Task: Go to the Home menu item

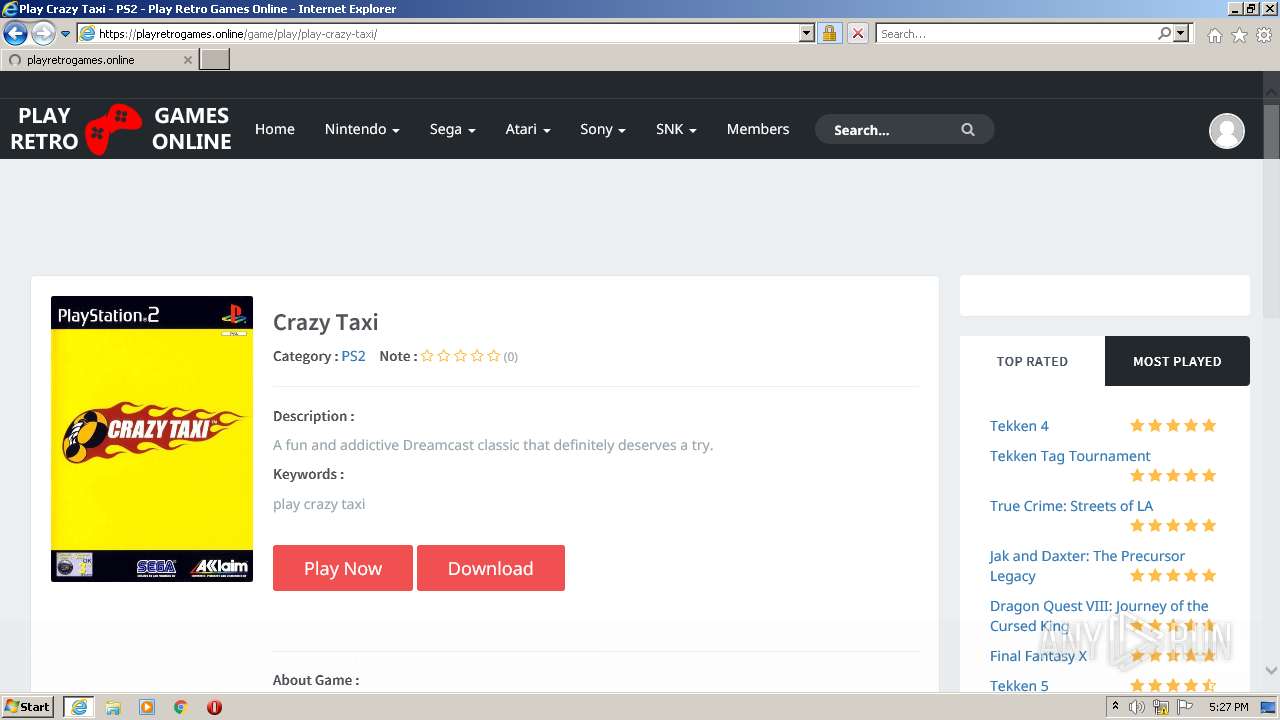Action: (275, 129)
